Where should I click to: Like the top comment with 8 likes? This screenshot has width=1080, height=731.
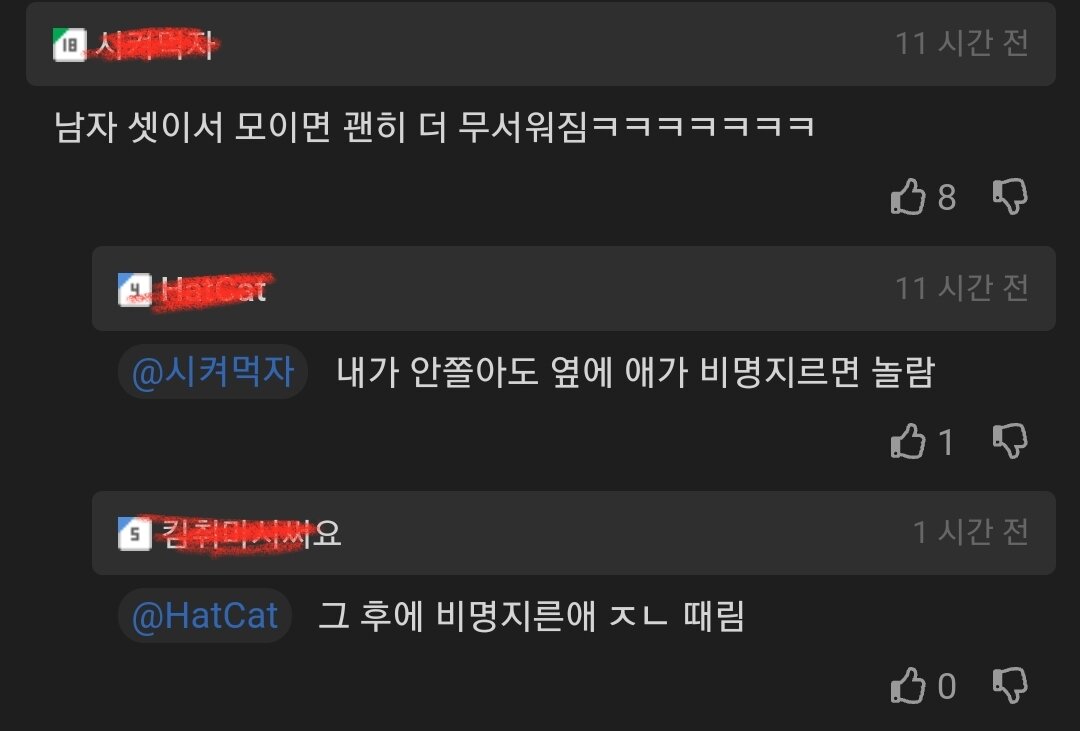click(x=908, y=197)
